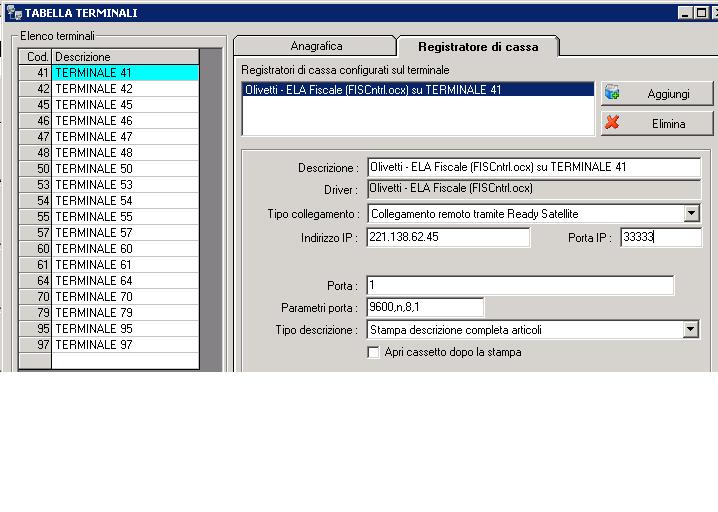The image size is (718, 512).
Task: Click the Tabella Terminali title bar icon
Action: [x=14, y=12]
